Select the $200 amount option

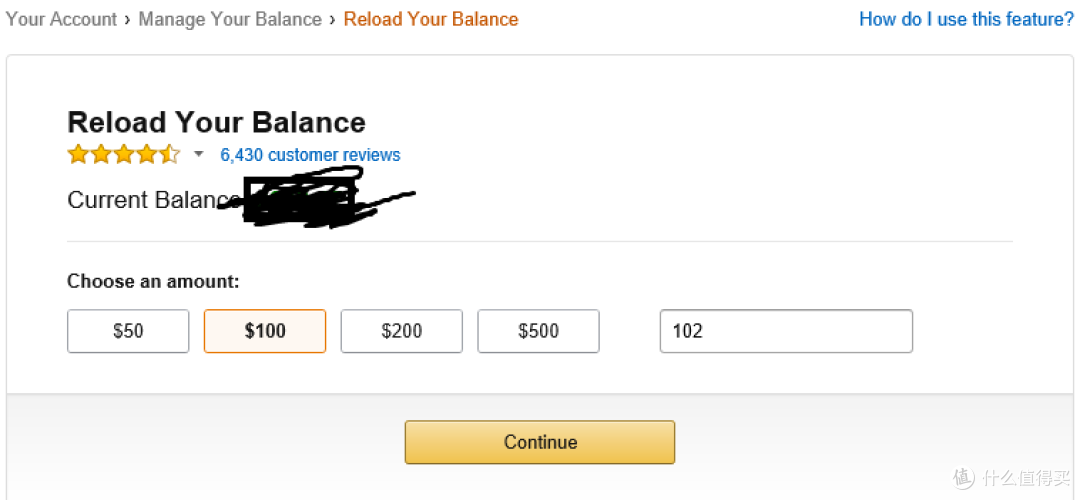[402, 331]
